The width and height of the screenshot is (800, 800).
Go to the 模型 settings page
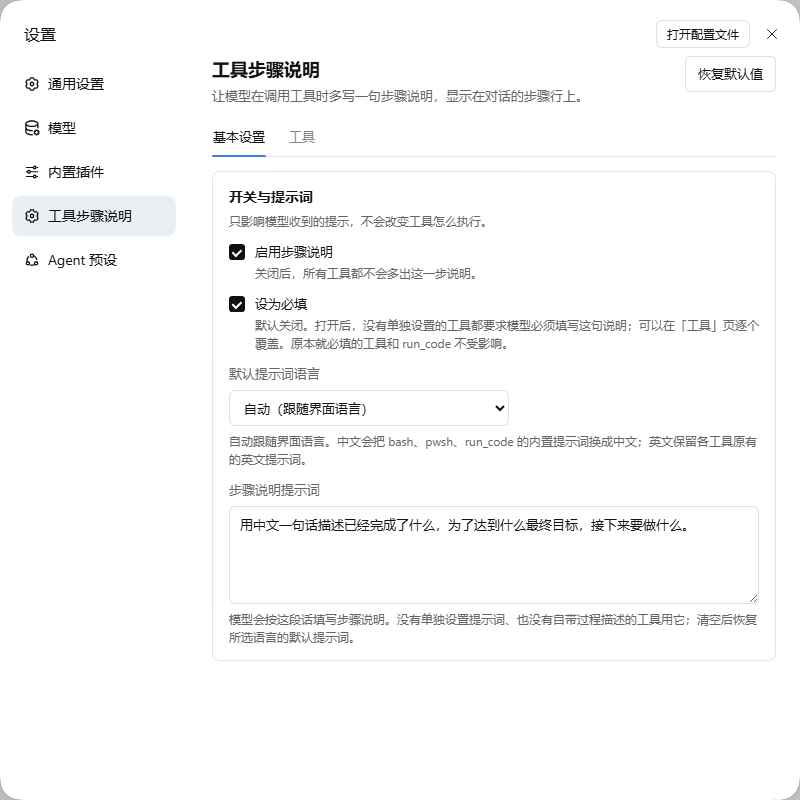[94, 128]
